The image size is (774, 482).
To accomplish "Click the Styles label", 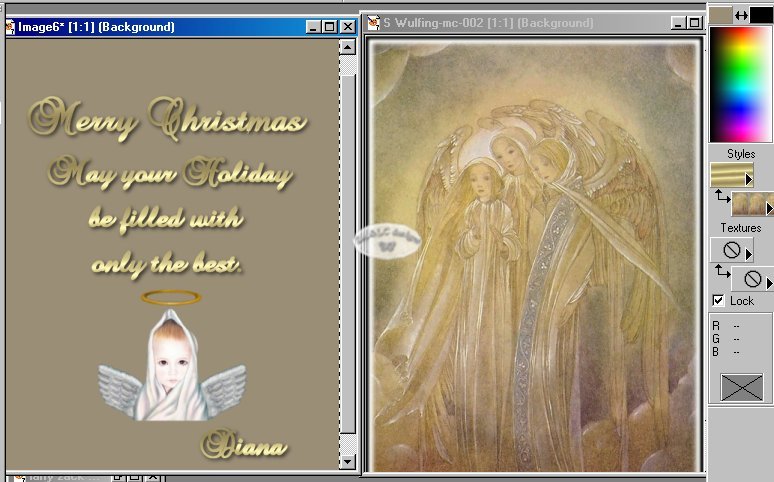I will [741, 154].
